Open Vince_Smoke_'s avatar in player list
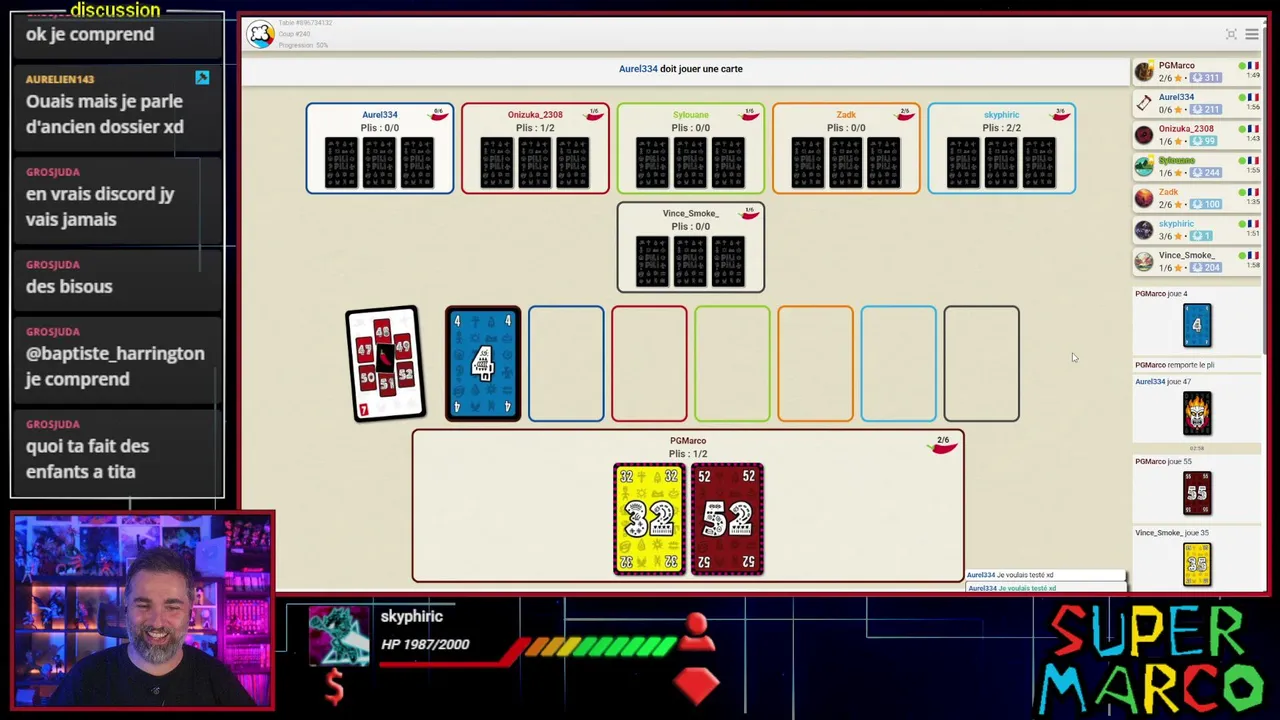This screenshot has width=1280, height=720. tap(1144, 261)
